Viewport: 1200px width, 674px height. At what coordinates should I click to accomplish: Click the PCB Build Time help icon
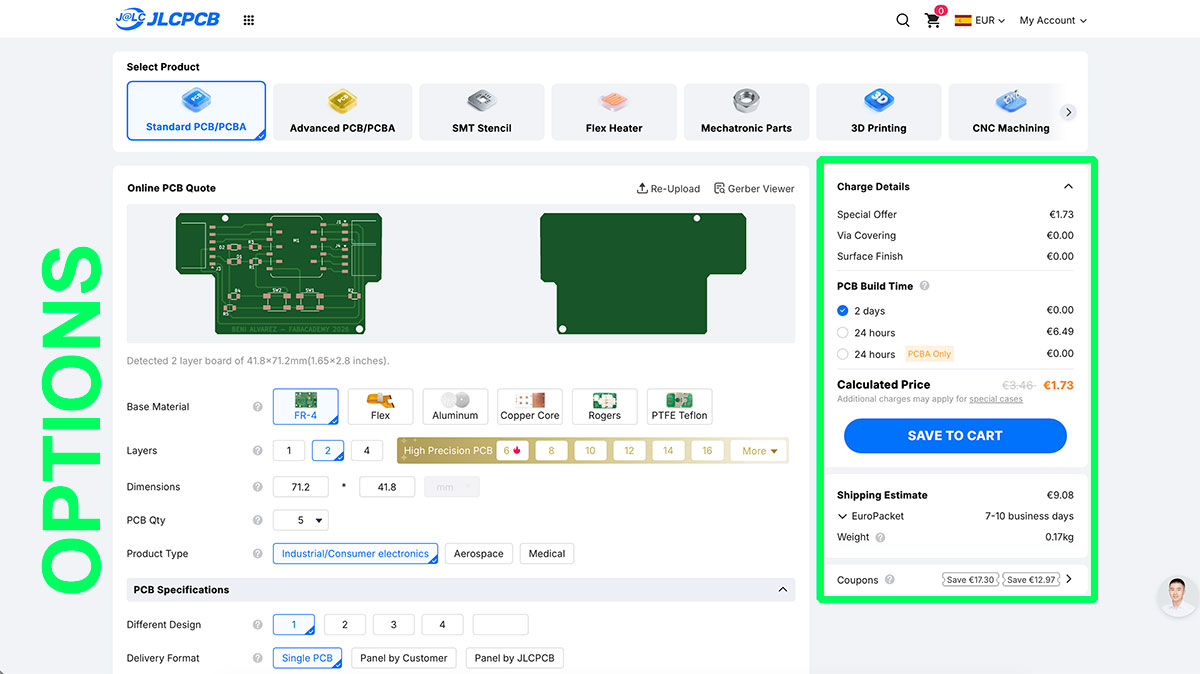[924, 286]
